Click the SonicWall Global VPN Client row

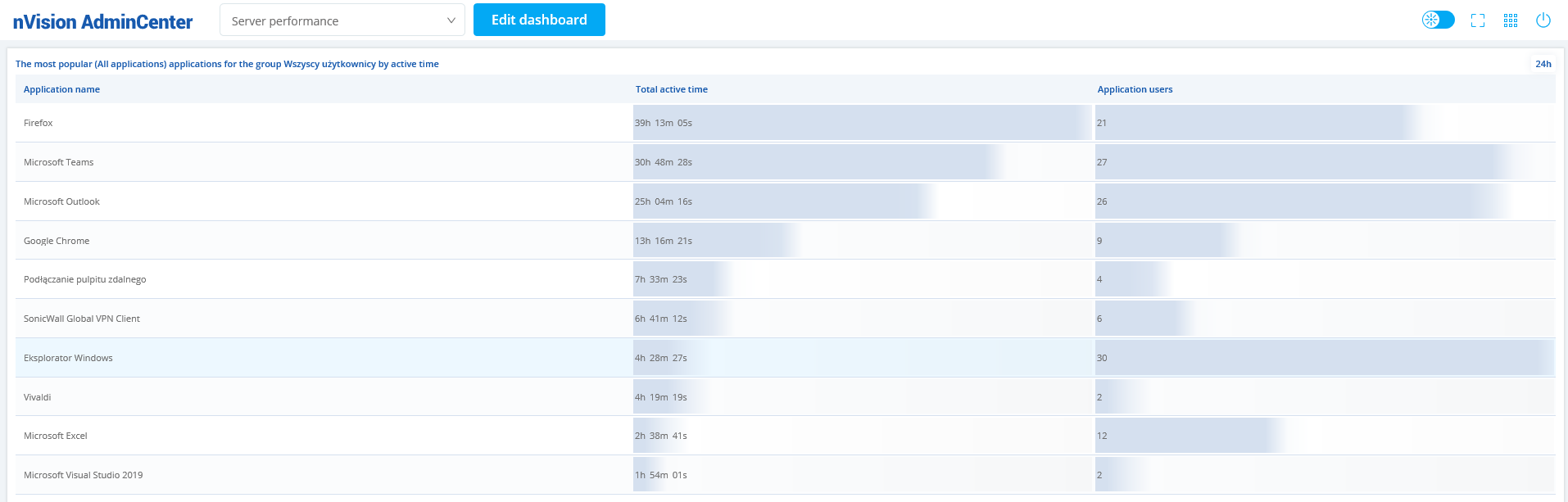(x=82, y=319)
